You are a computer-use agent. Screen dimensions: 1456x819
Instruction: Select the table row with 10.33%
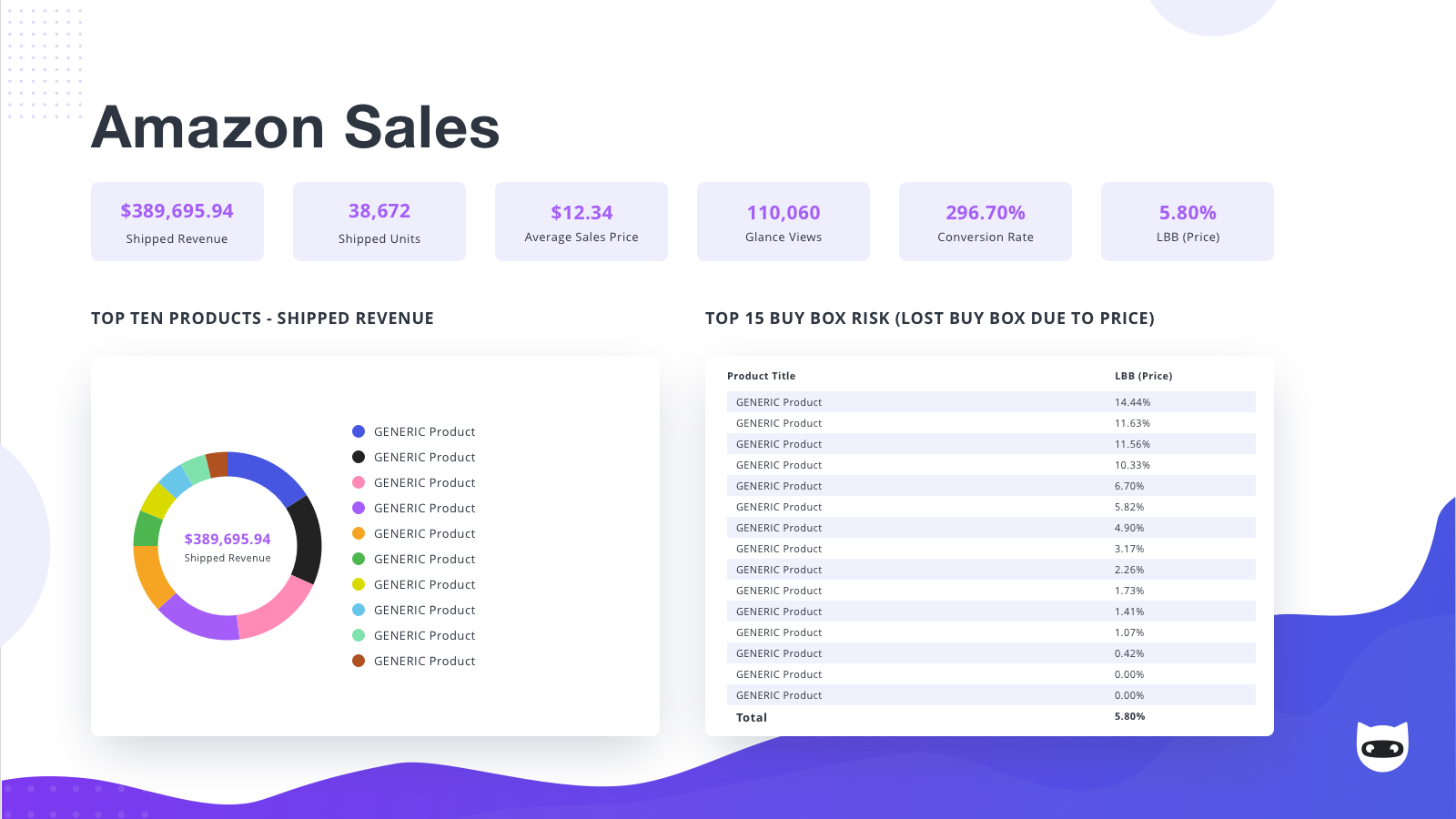point(991,465)
